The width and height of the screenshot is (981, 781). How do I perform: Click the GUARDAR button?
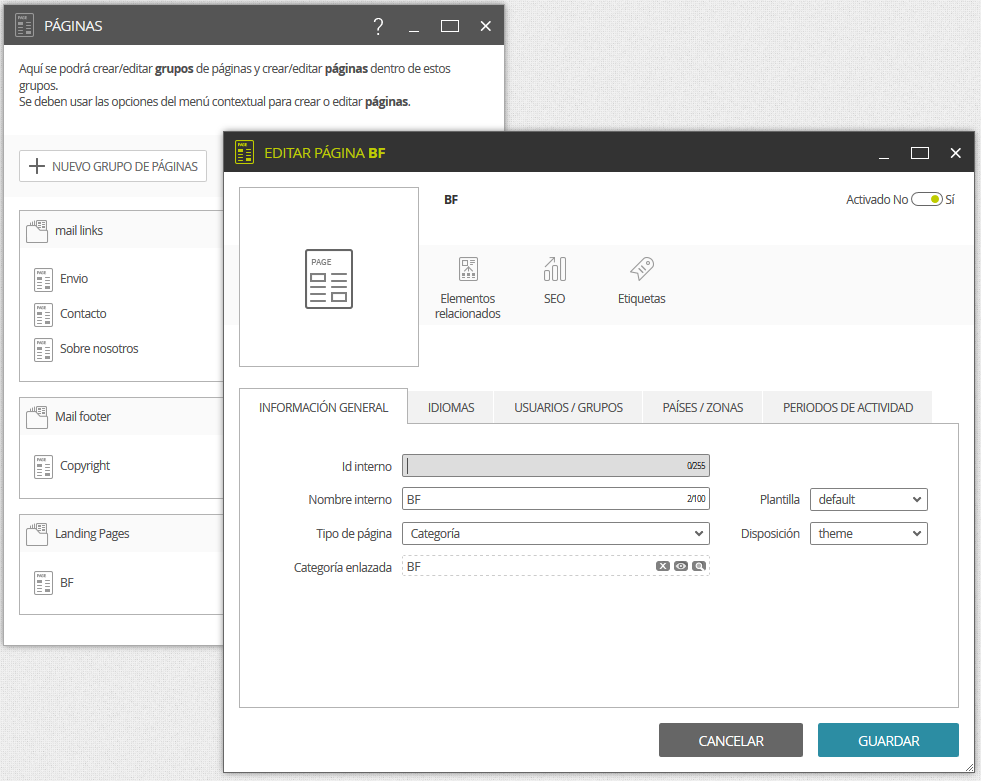[x=888, y=741]
